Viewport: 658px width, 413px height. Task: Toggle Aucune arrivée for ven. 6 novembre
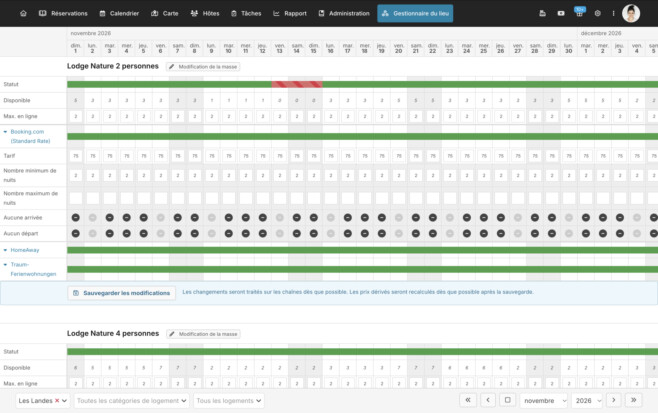click(x=161, y=217)
